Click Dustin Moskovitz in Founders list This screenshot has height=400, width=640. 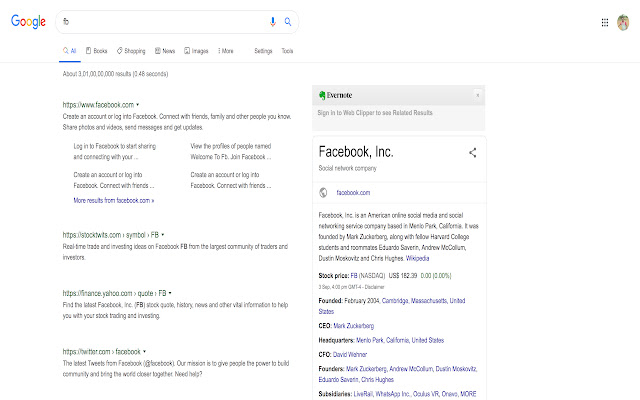click(x=456, y=369)
